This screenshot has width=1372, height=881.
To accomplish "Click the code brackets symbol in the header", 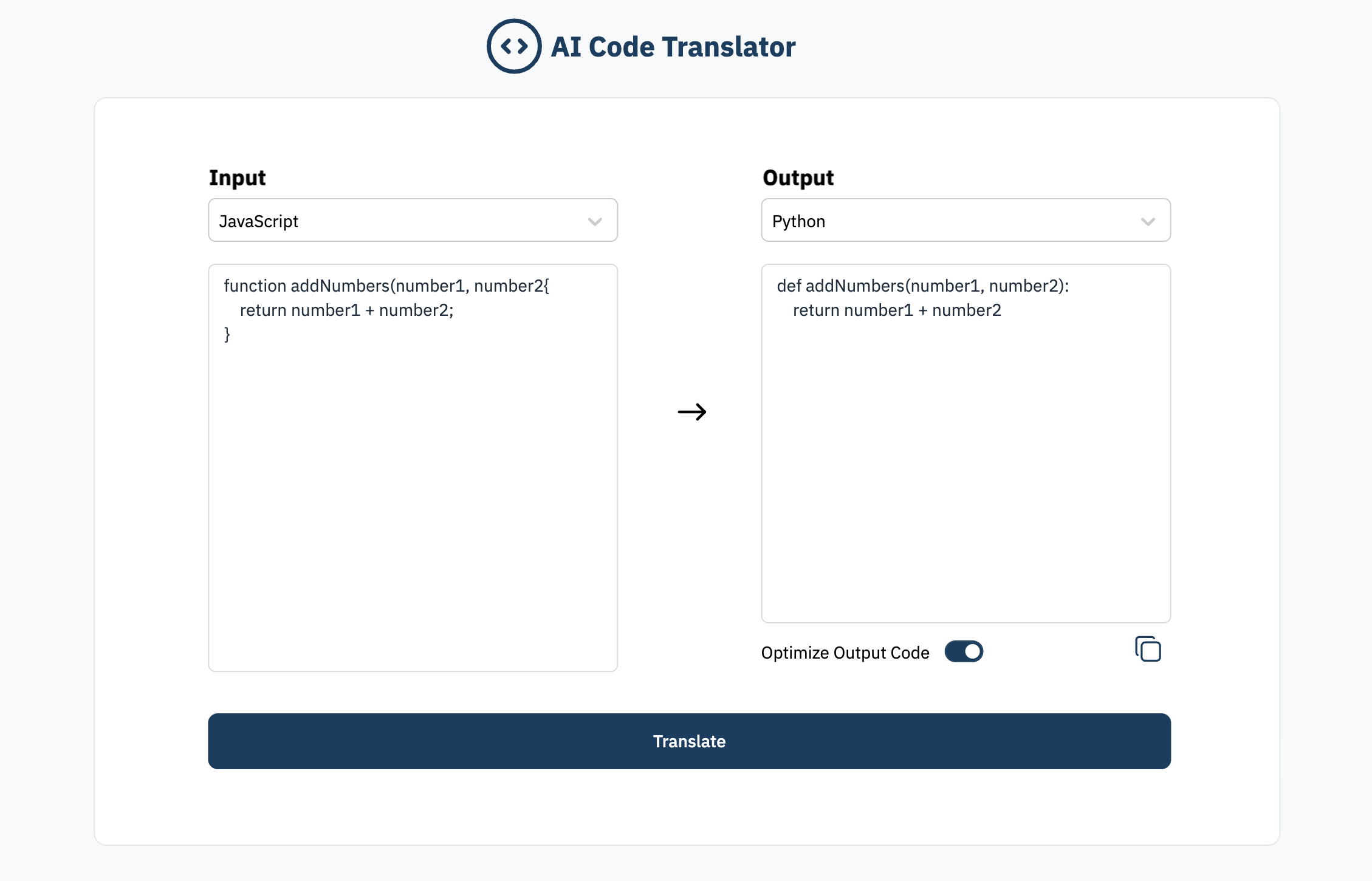I will click(513, 46).
